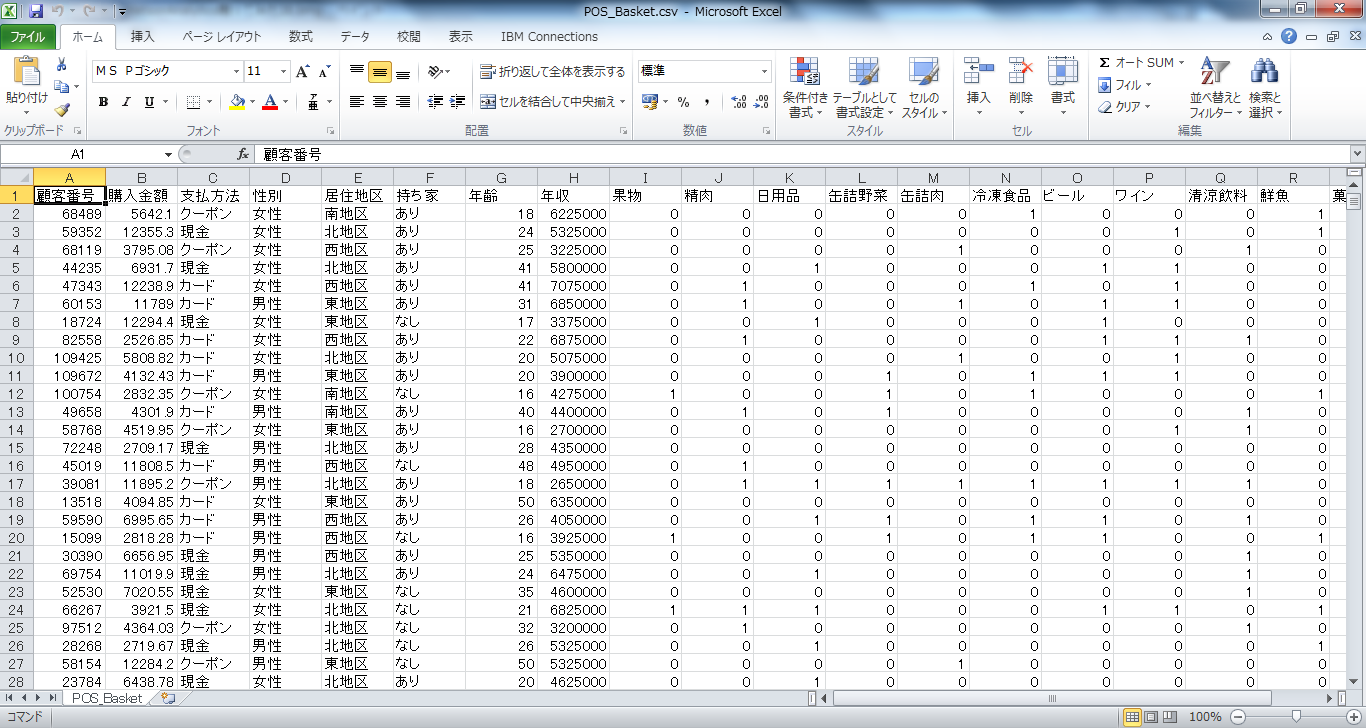Open the number format (標準) dropdown
The height and width of the screenshot is (728, 1366).
(762, 71)
